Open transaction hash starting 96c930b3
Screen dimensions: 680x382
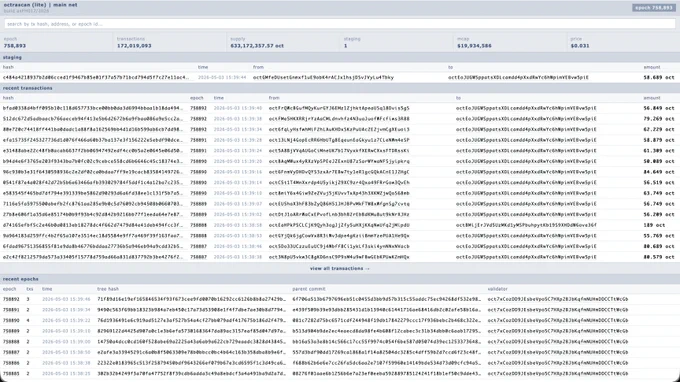93,172
